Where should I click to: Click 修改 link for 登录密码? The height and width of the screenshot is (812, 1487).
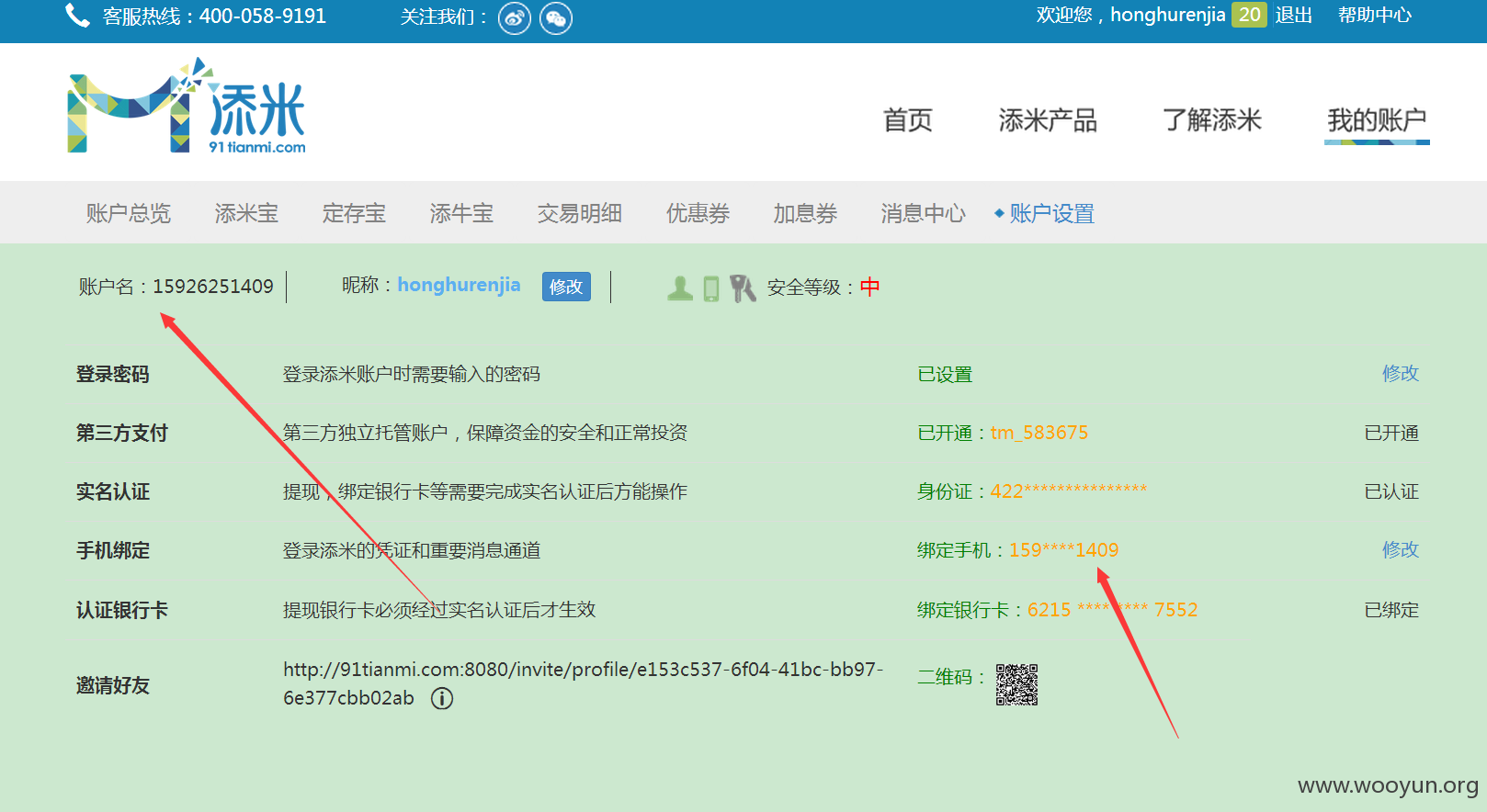point(1401,373)
